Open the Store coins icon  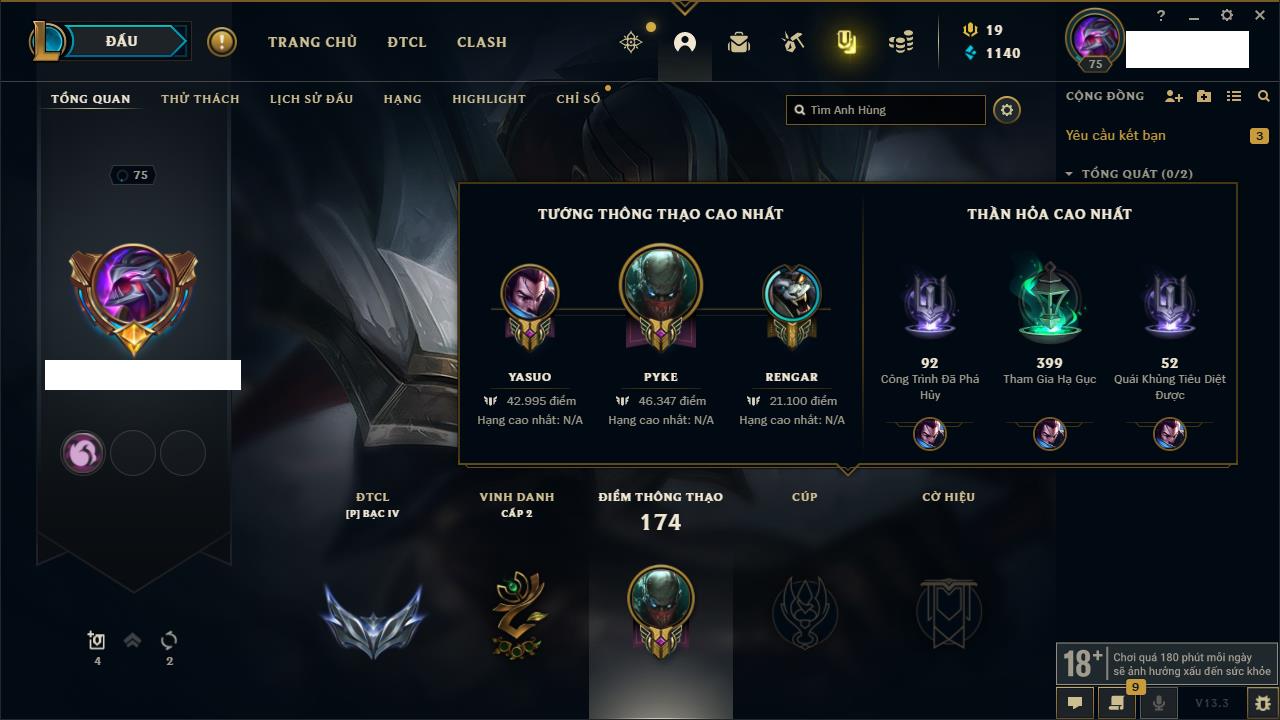(x=901, y=42)
